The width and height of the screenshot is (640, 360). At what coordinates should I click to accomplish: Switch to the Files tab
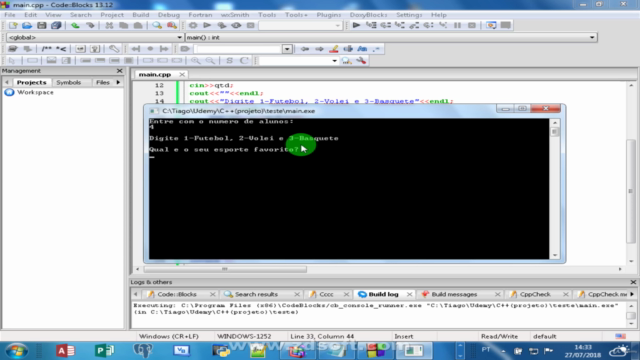pos(103,82)
